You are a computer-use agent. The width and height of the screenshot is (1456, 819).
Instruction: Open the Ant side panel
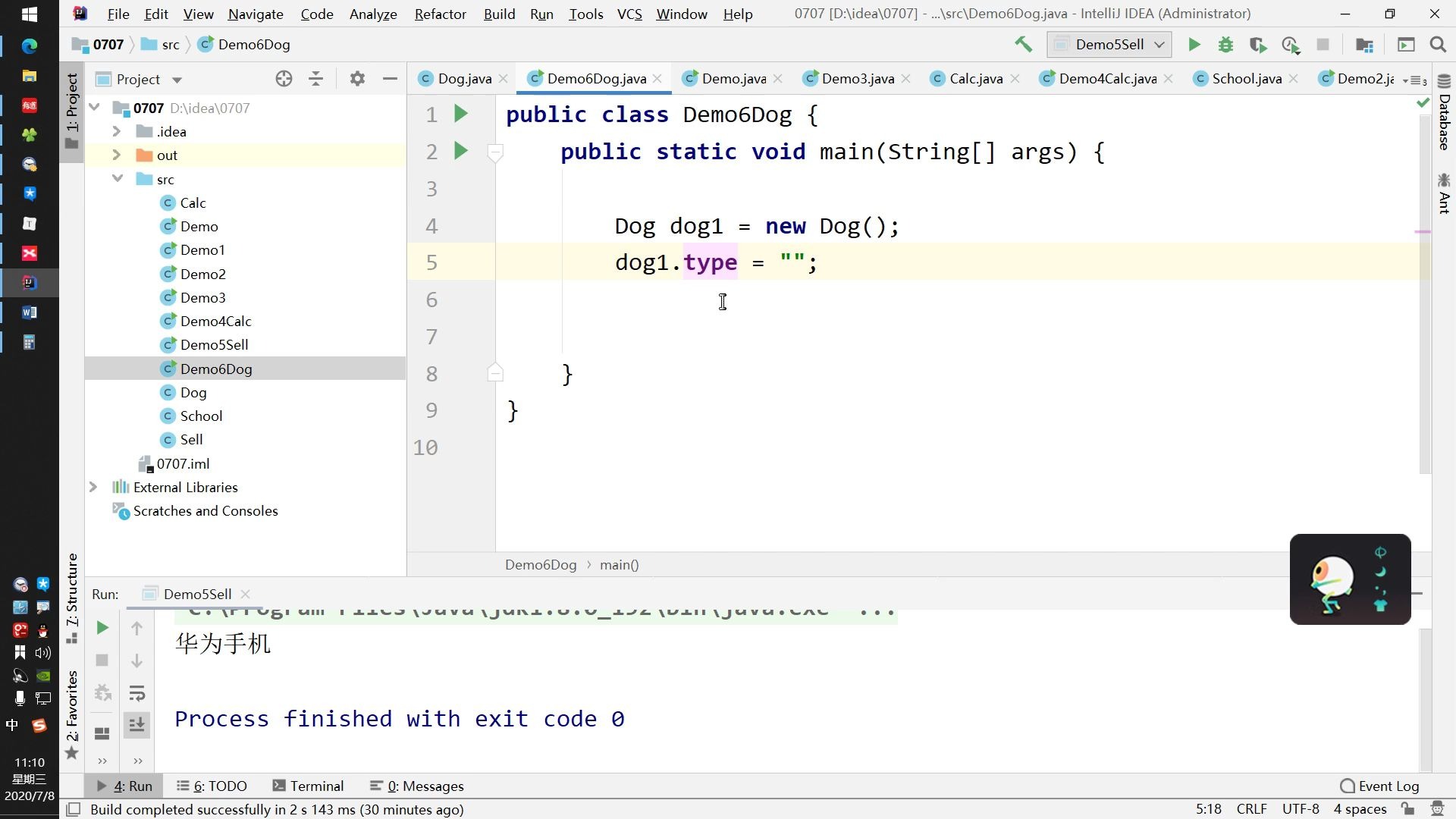[x=1444, y=193]
